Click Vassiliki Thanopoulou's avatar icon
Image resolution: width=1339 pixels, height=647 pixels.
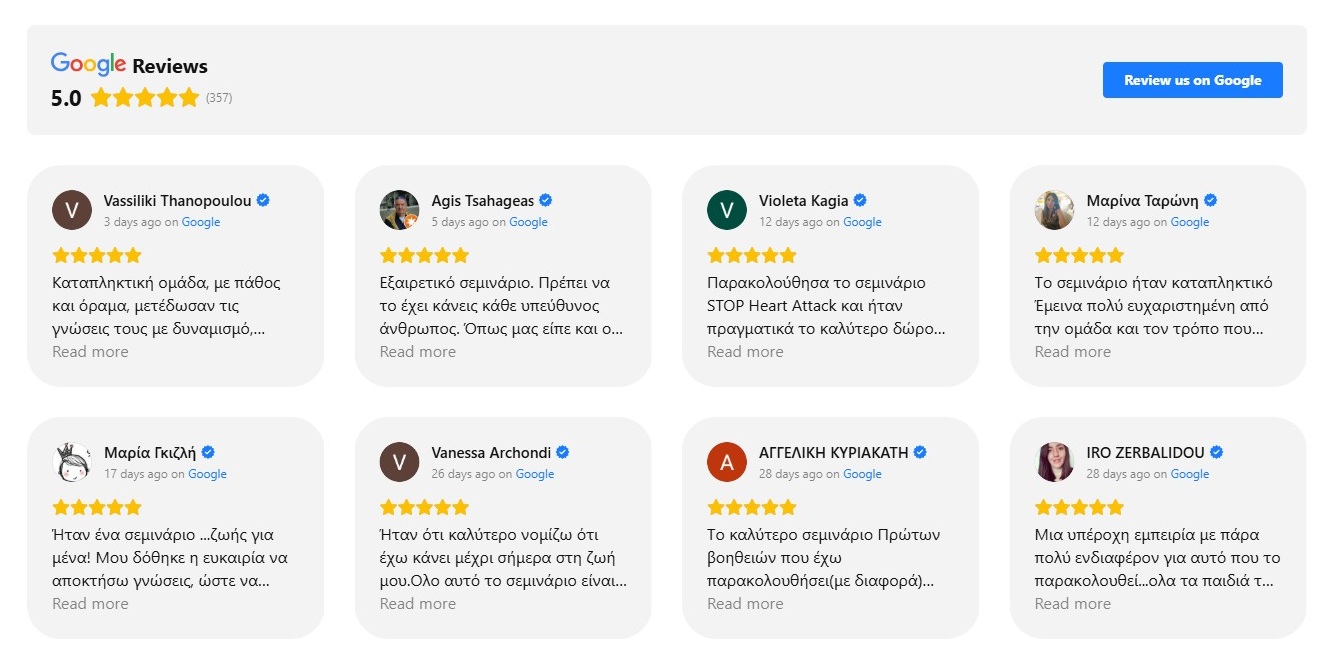(71, 210)
